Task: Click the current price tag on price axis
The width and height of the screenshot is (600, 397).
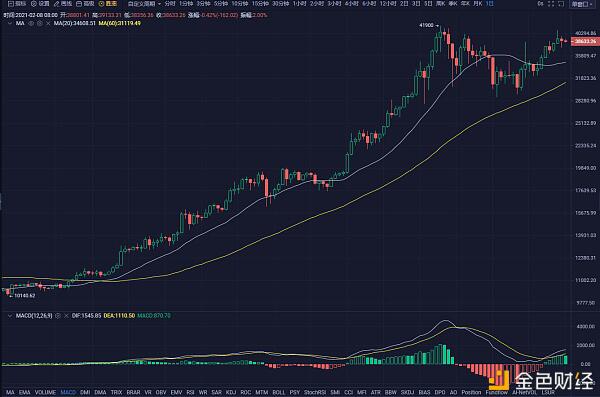Action: pos(585,41)
